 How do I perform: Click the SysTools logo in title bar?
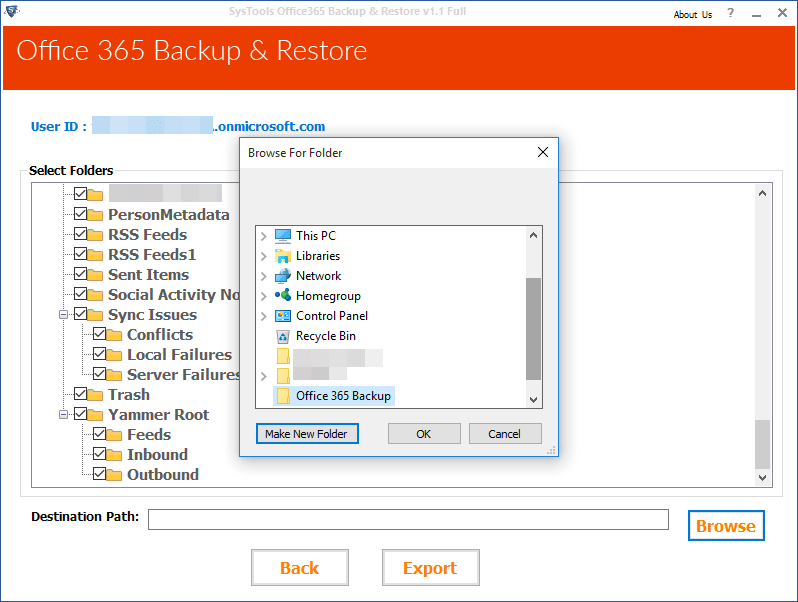coord(11,11)
